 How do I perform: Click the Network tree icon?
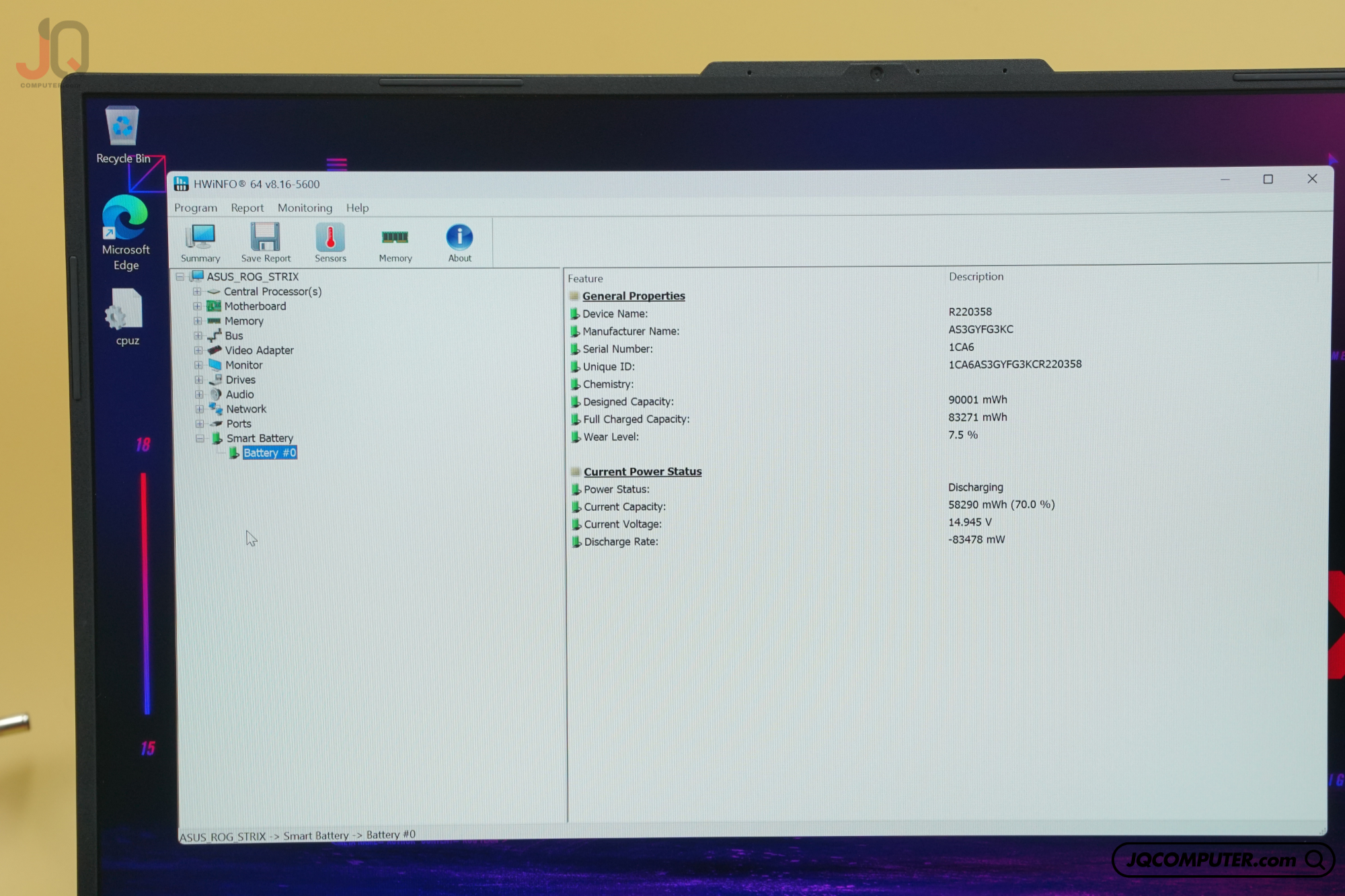coord(216,409)
